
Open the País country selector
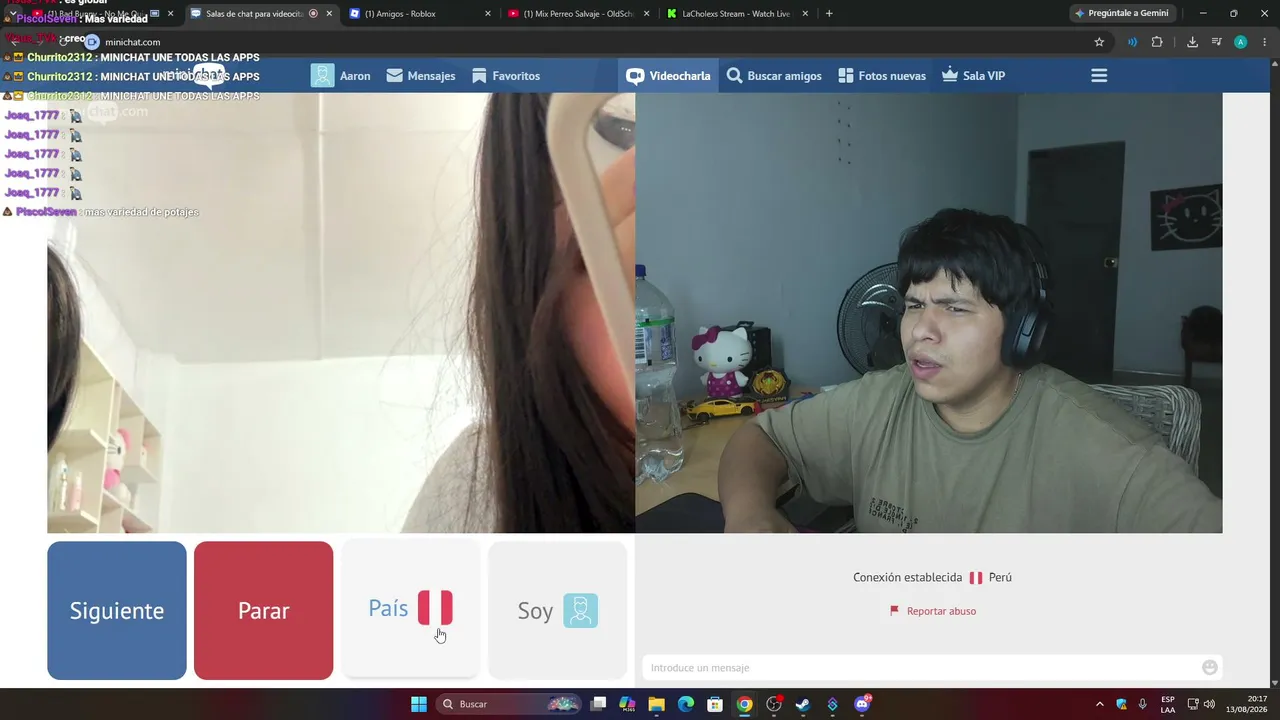pyautogui.click(x=410, y=611)
